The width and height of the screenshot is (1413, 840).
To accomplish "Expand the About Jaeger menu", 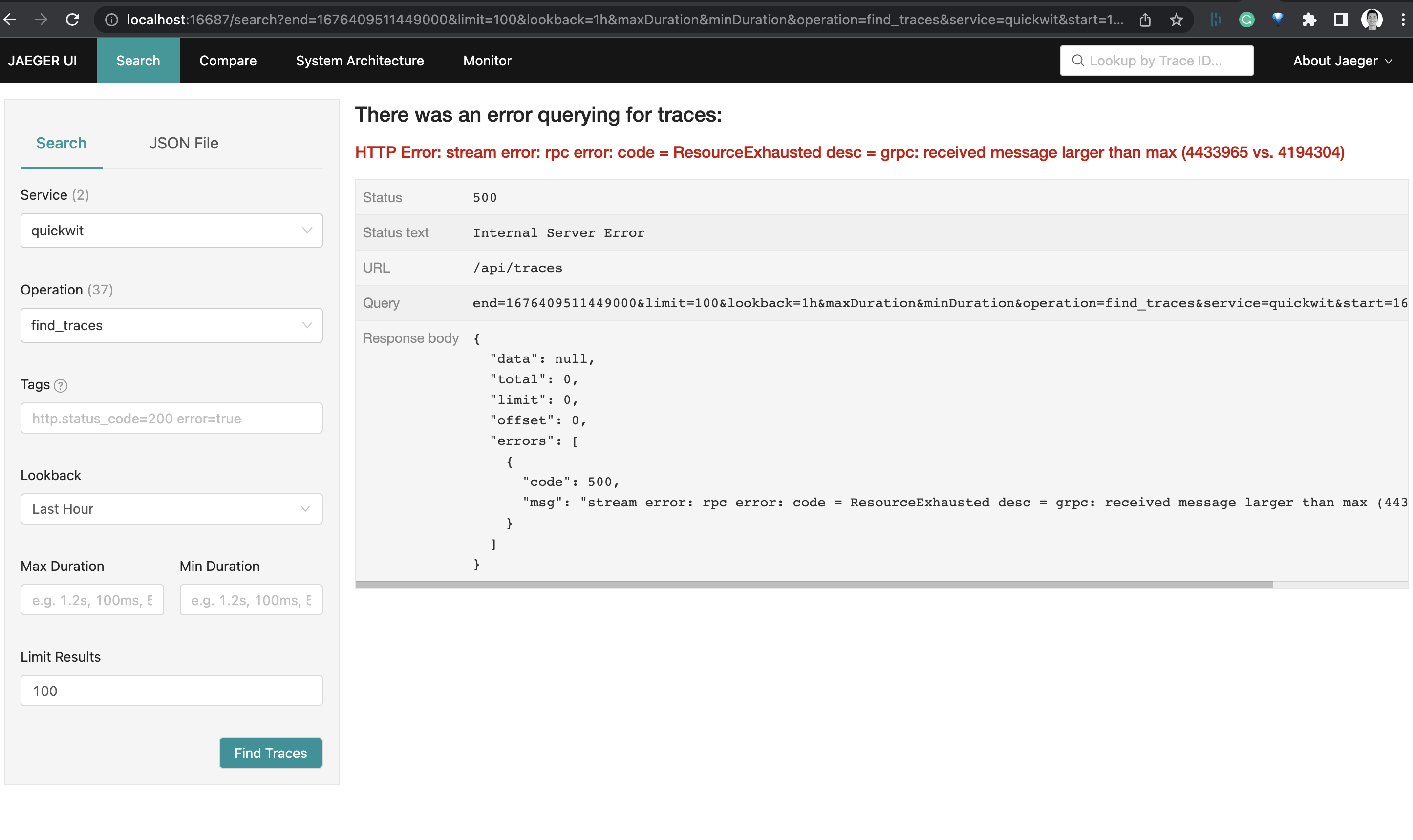I will pos(1342,61).
